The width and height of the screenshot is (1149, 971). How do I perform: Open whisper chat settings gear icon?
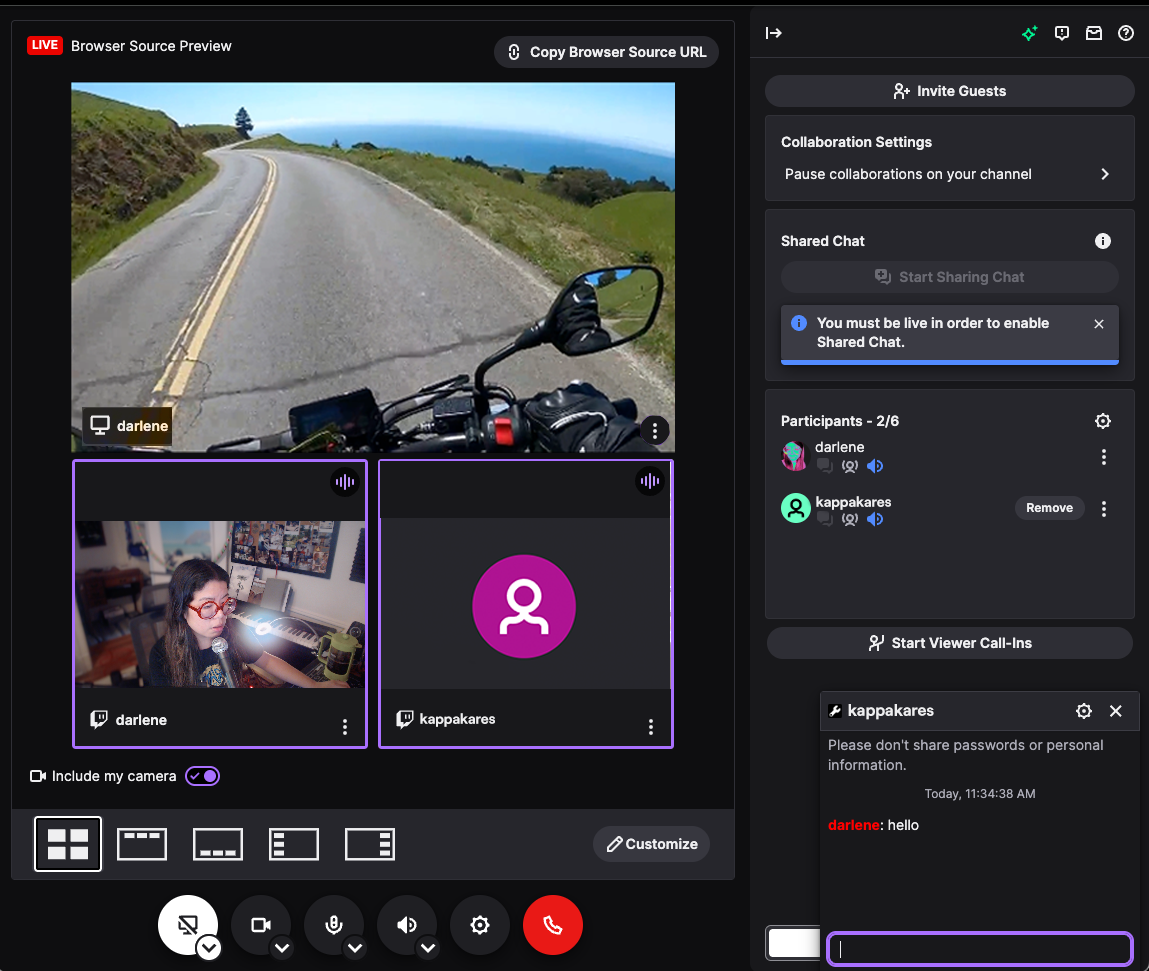(1083, 711)
